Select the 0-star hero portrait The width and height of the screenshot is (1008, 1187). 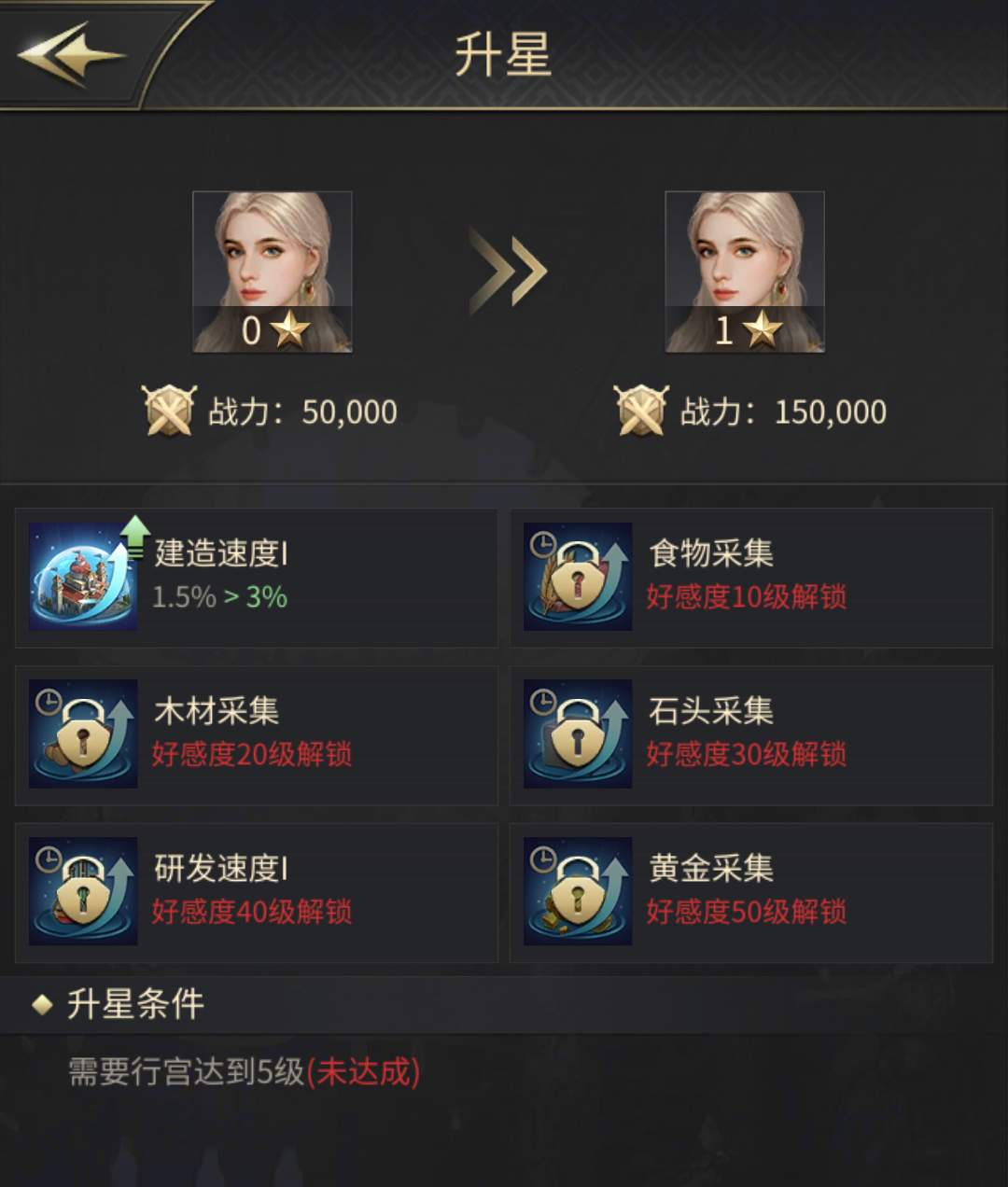(x=273, y=272)
